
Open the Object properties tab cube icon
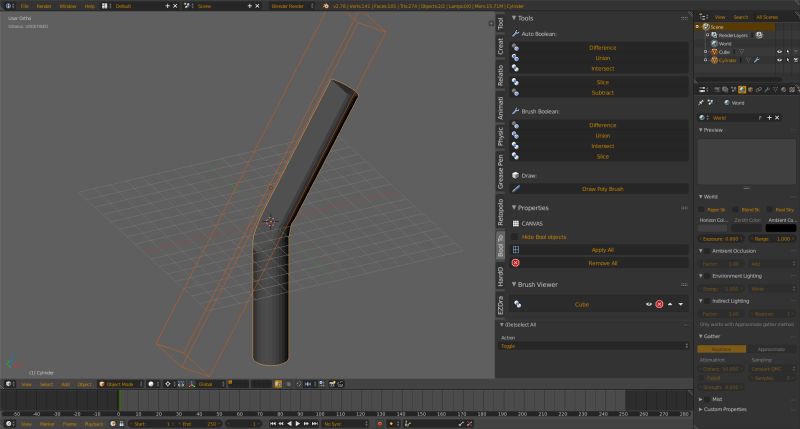pos(750,89)
